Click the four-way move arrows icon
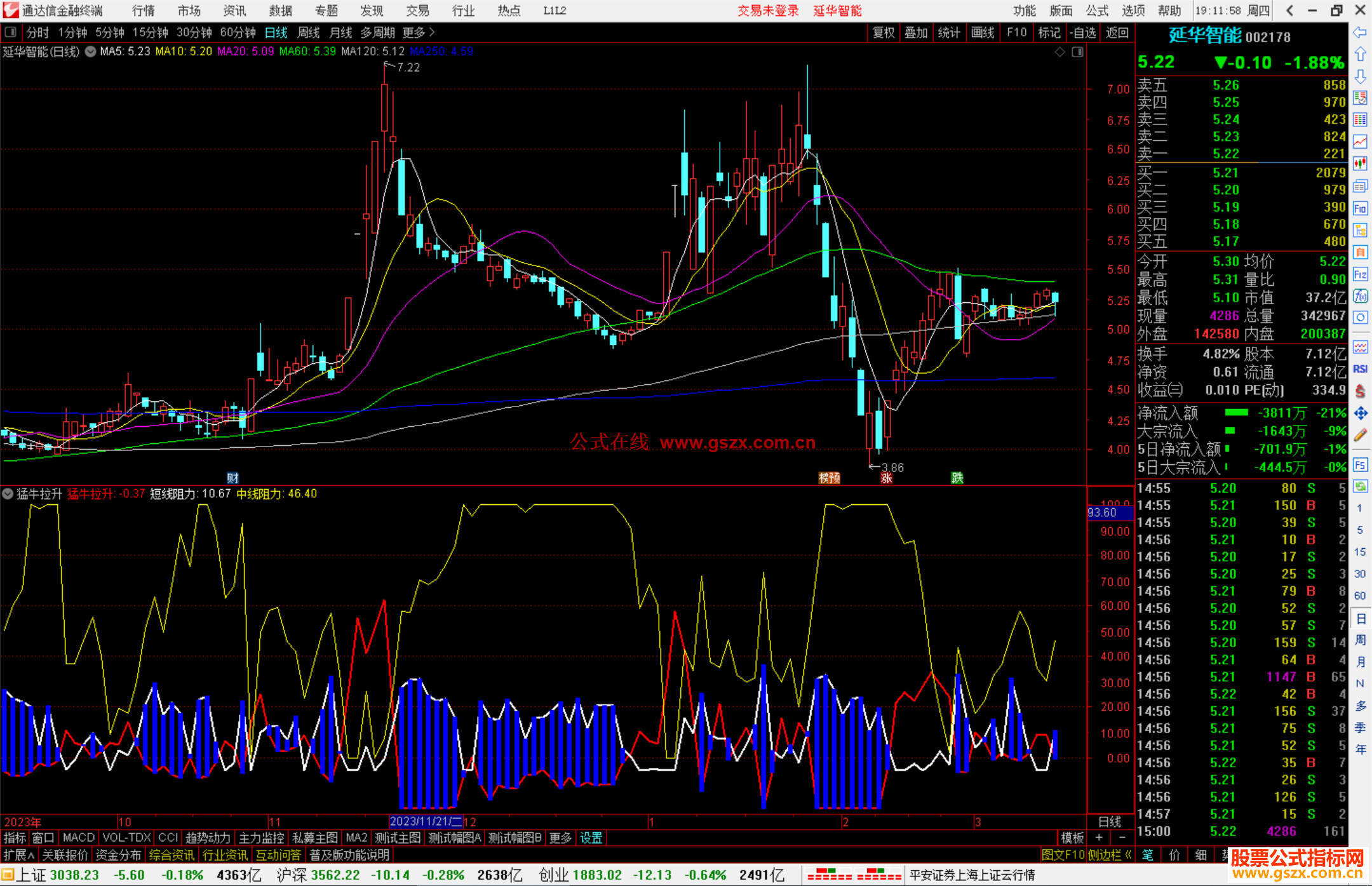Image resolution: width=1372 pixels, height=886 pixels. tap(1360, 413)
